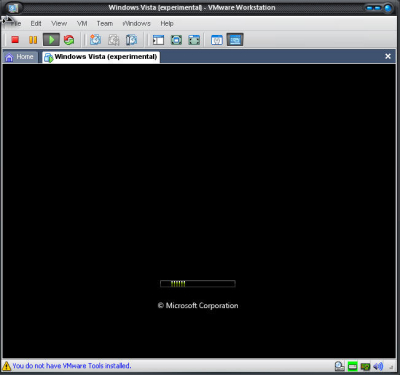Suspend the virtual machine with pause icon
Screen dimensions: 400x375
click(33, 40)
